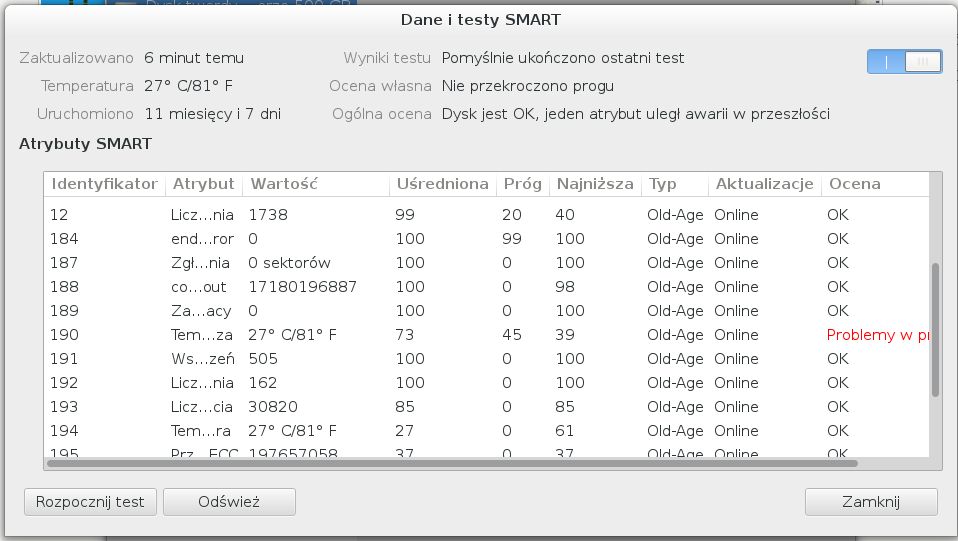Select attribute row with ID 192
Viewport: 958px width, 541px height.
487,383
